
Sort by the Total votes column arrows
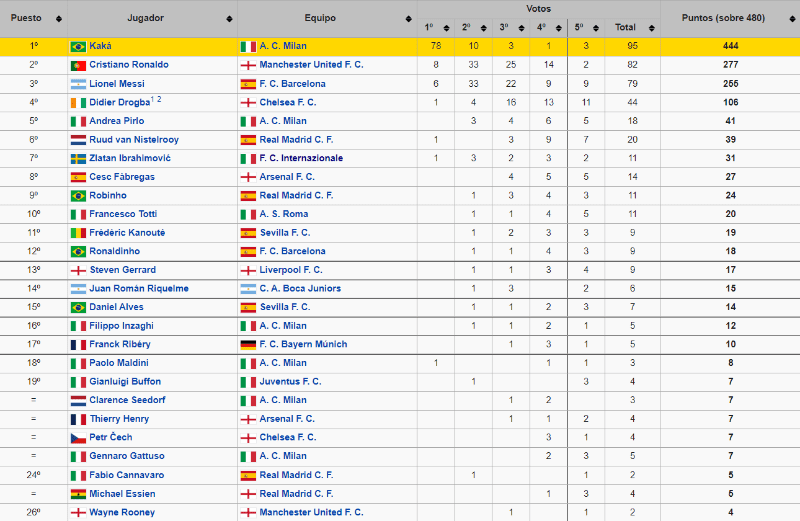(x=653, y=28)
